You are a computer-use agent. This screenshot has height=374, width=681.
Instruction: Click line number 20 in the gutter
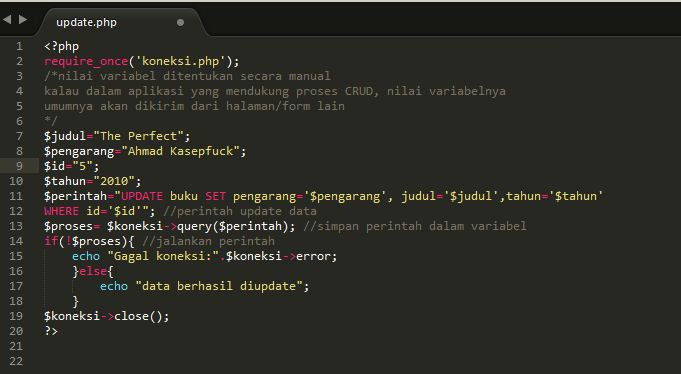(16, 331)
